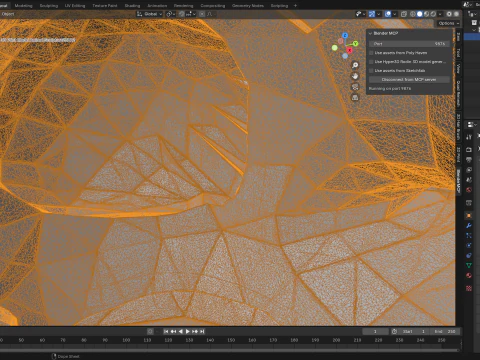Open the Modifiers wrench properties tab
Viewport: 480px width, 360px height.
pos(469,226)
